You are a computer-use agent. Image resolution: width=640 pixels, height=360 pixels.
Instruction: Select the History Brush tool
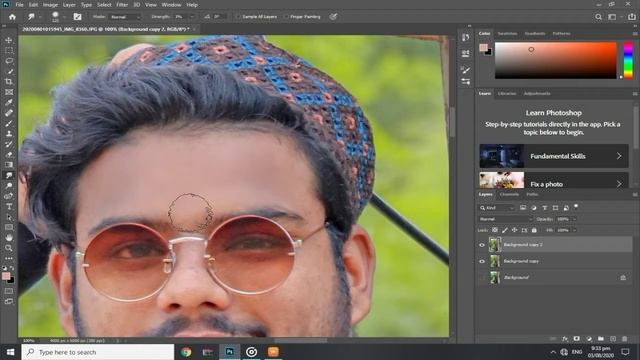click(x=9, y=144)
